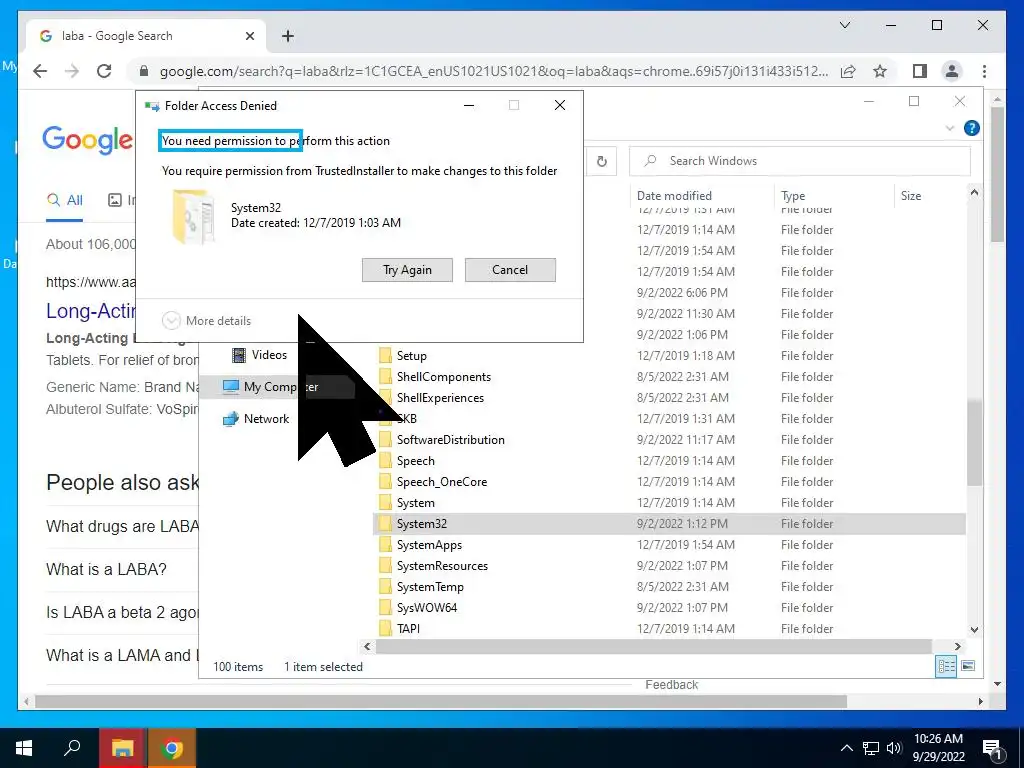Image resolution: width=1024 pixels, height=768 pixels.
Task: Open the Windows Start menu
Action: pyautogui.click(x=24, y=748)
